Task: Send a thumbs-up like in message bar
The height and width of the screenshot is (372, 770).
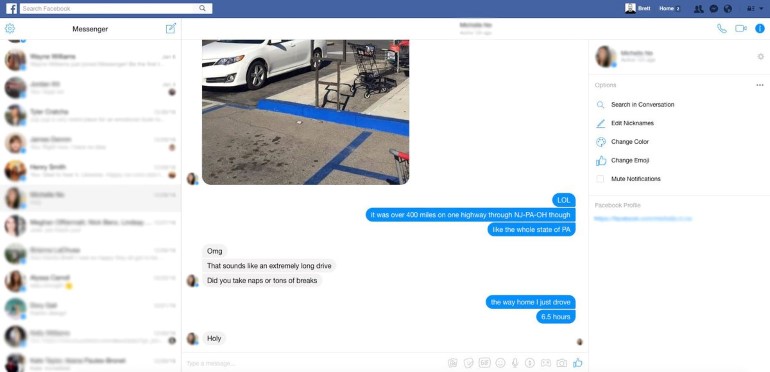Action: [578, 363]
